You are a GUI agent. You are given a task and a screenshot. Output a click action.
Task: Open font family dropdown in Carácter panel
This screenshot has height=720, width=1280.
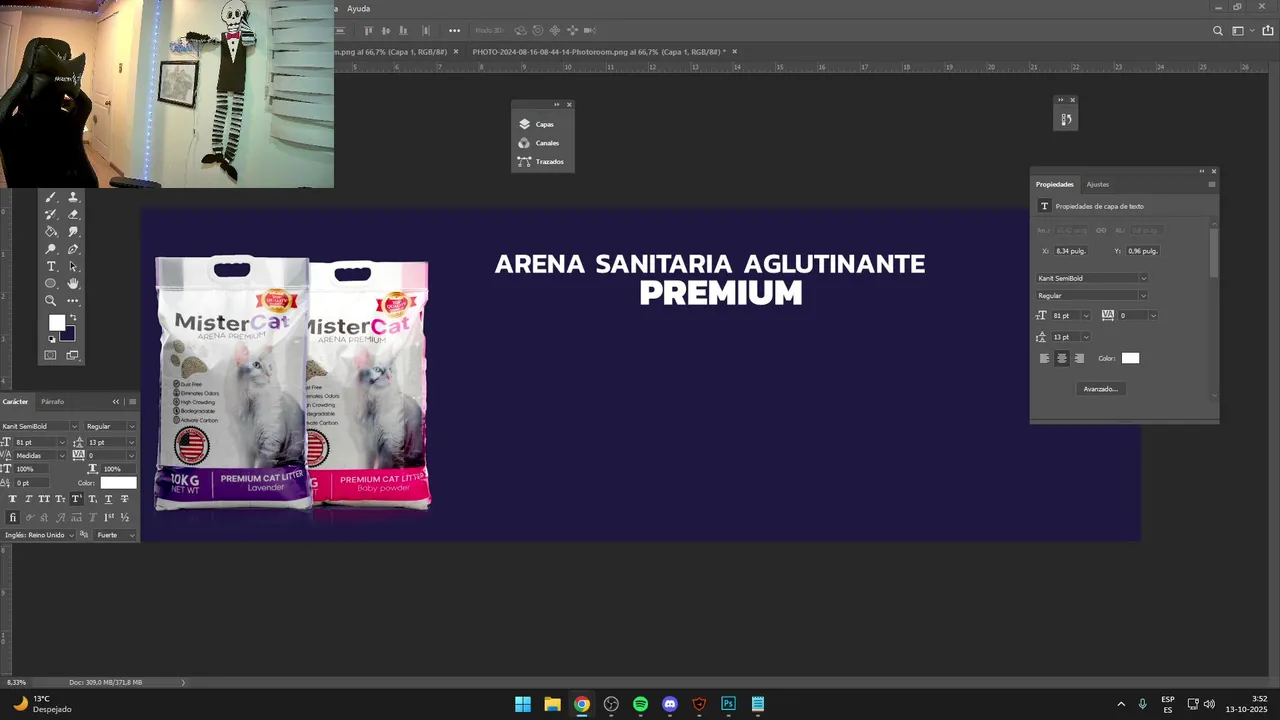coord(74,427)
